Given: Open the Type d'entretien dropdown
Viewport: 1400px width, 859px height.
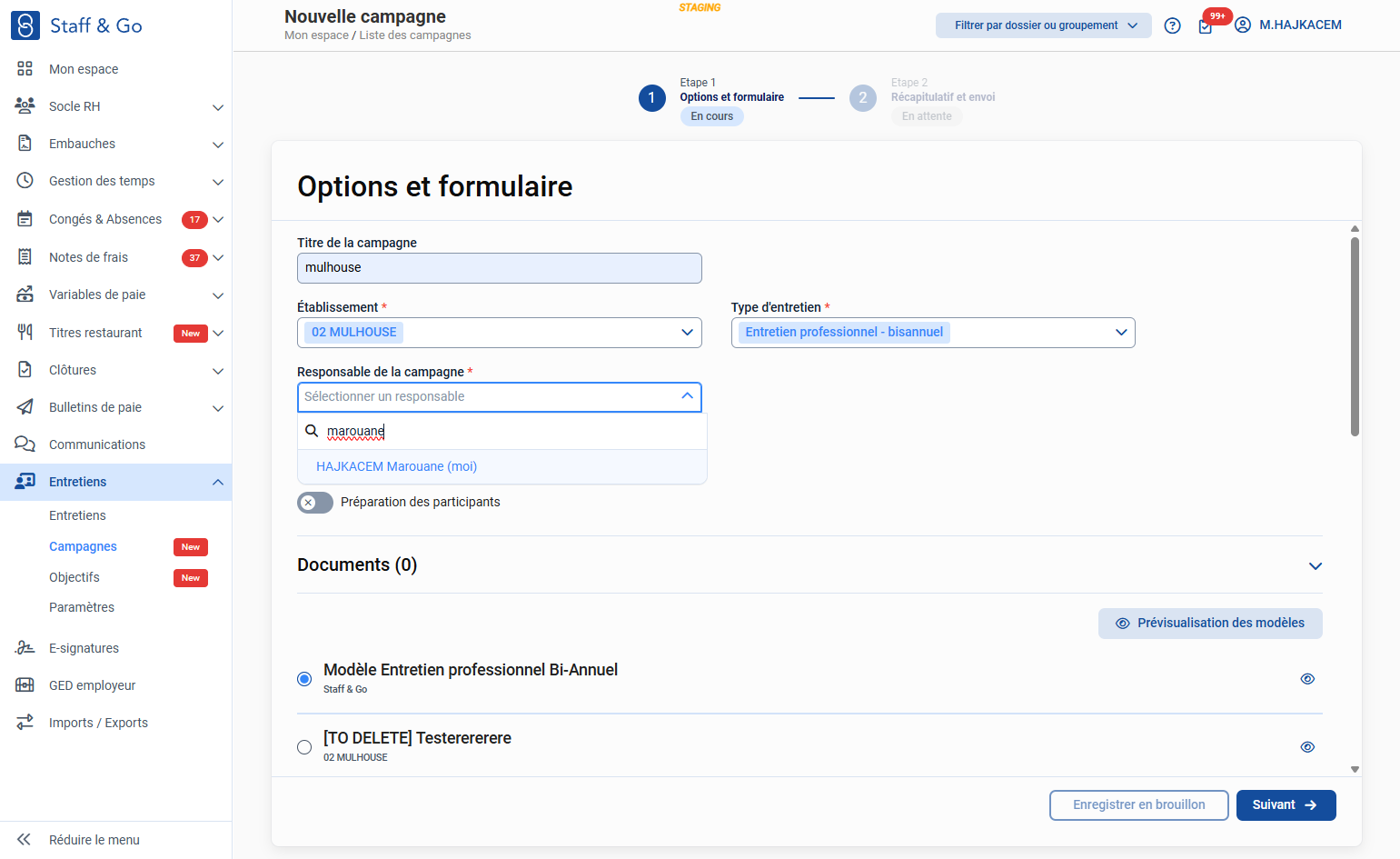Looking at the screenshot, I should coord(933,333).
